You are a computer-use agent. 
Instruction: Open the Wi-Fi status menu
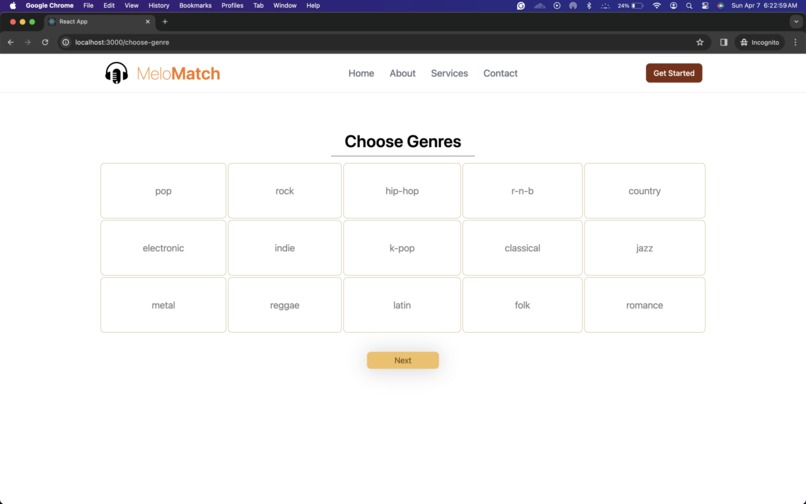pyautogui.click(x=656, y=6)
